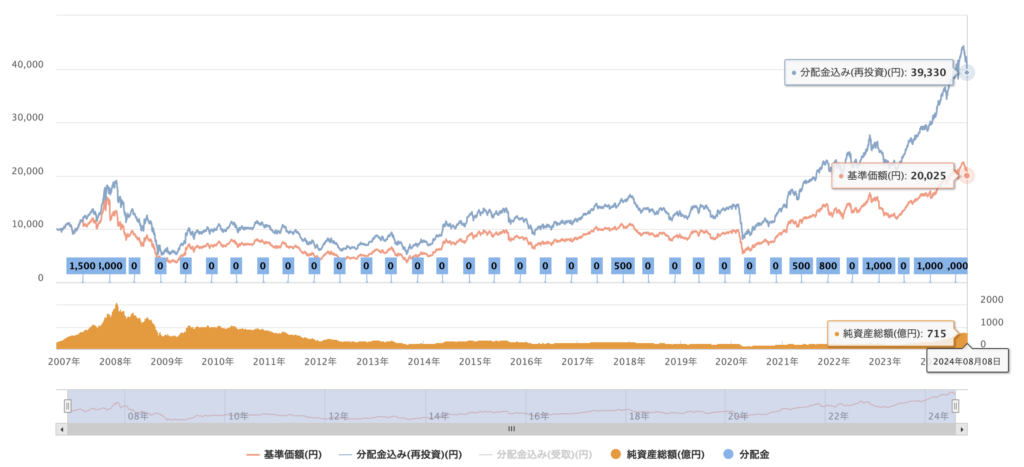Click the scrollbar thumb grip in center
The width and height of the screenshot is (1024, 467).
click(x=512, y=429)
